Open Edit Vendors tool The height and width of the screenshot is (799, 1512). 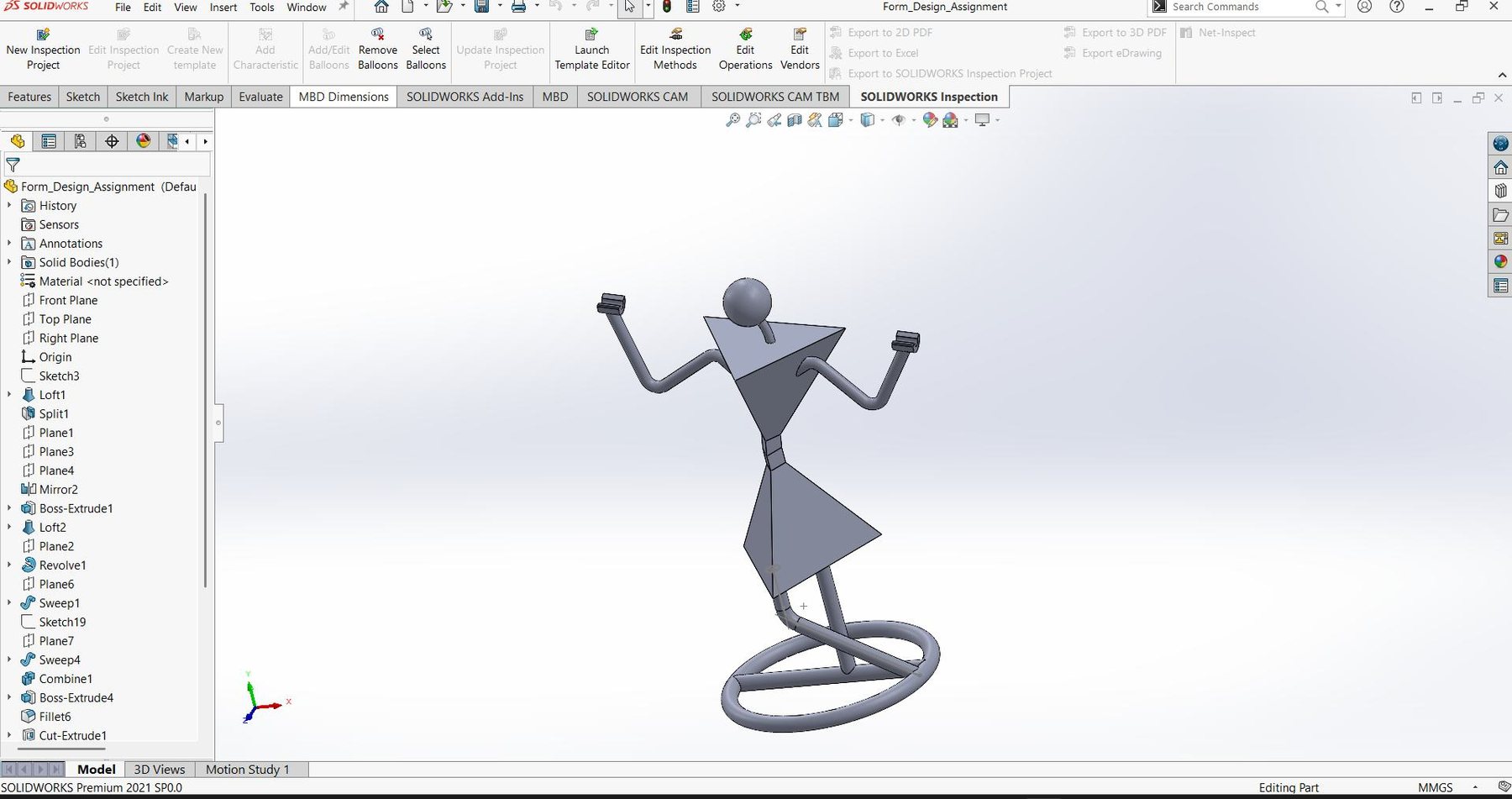click(x=800, y=50)
